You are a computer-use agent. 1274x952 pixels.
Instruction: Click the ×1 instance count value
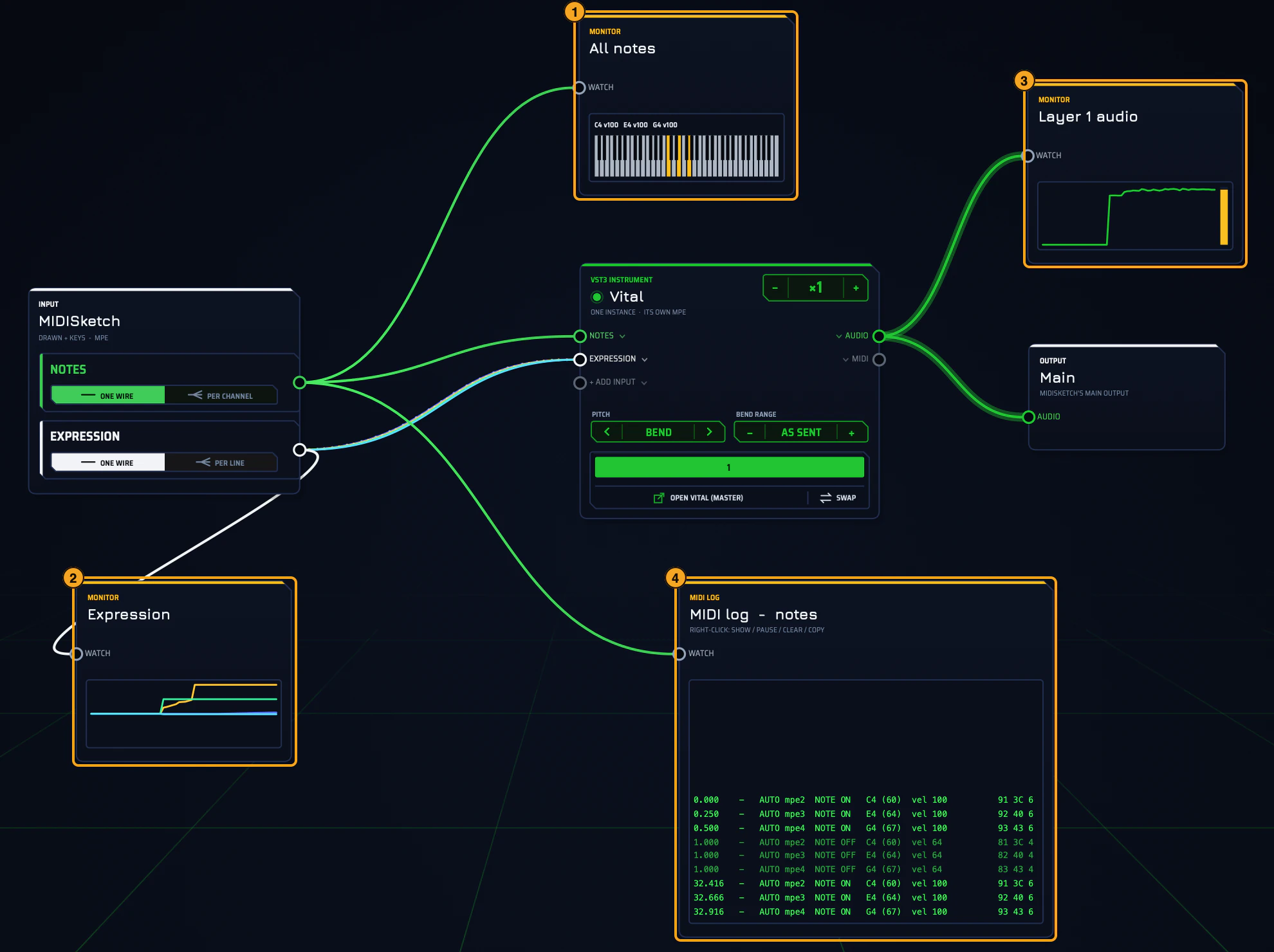816,288
